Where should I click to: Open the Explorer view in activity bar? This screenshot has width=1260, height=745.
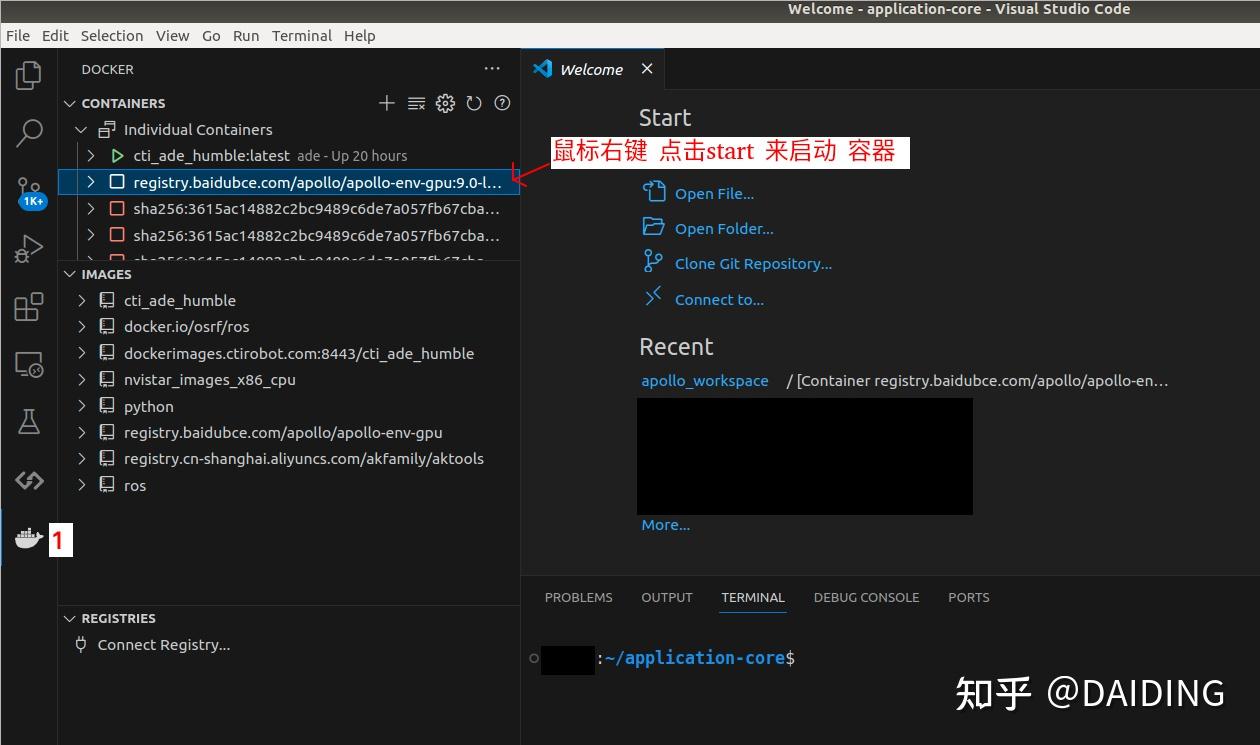29,75
